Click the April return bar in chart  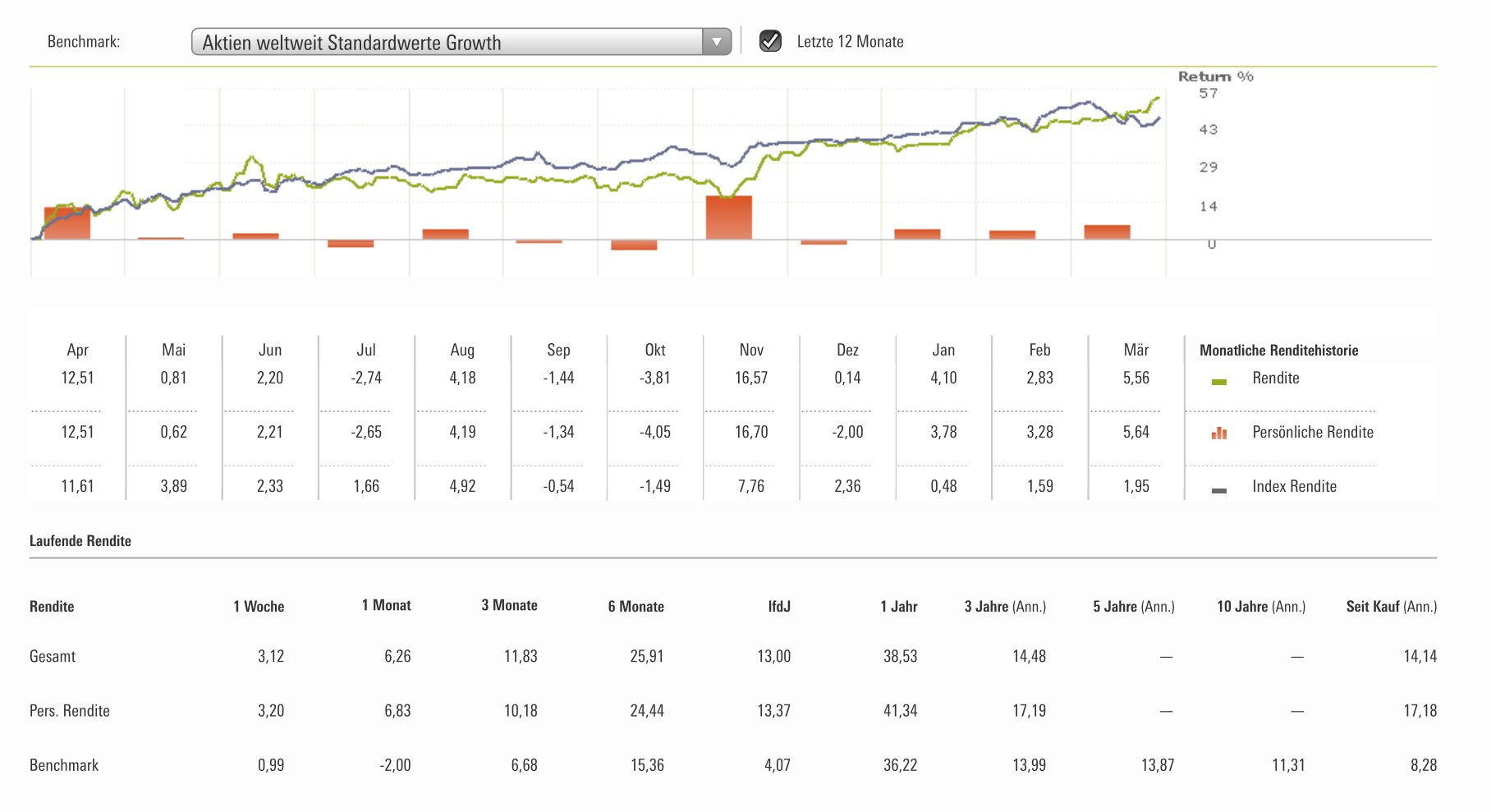(x=67, y=223)
